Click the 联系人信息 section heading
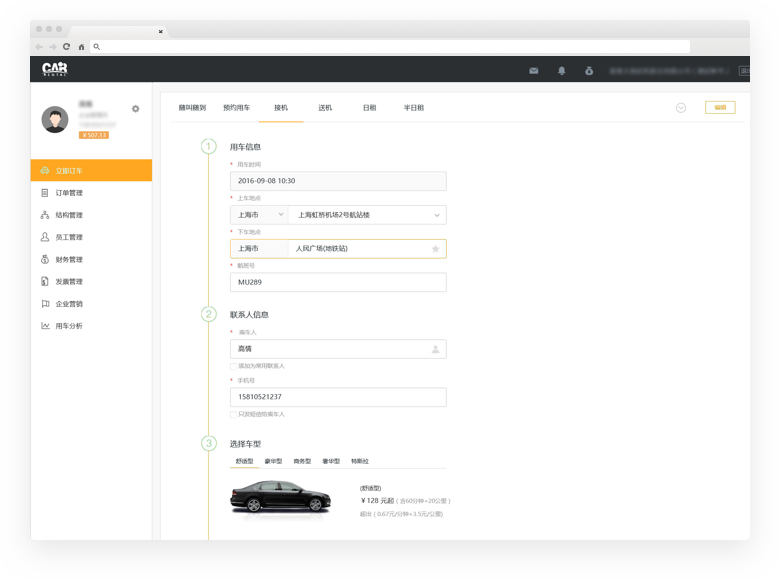 click(249, 314)
